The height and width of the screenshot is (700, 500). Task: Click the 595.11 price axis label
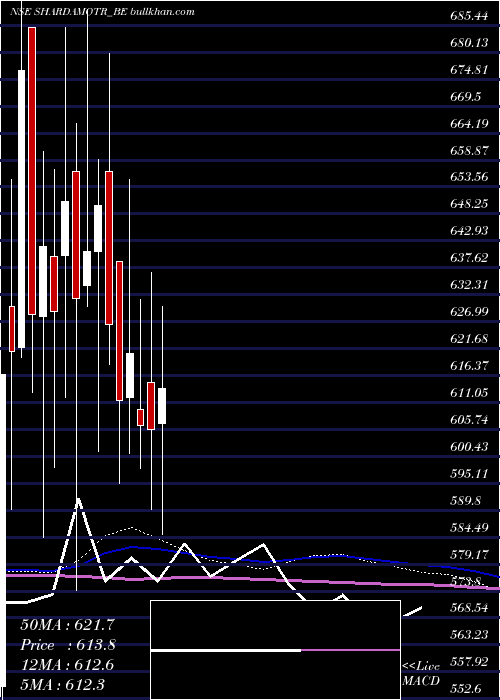coord(469,473)
